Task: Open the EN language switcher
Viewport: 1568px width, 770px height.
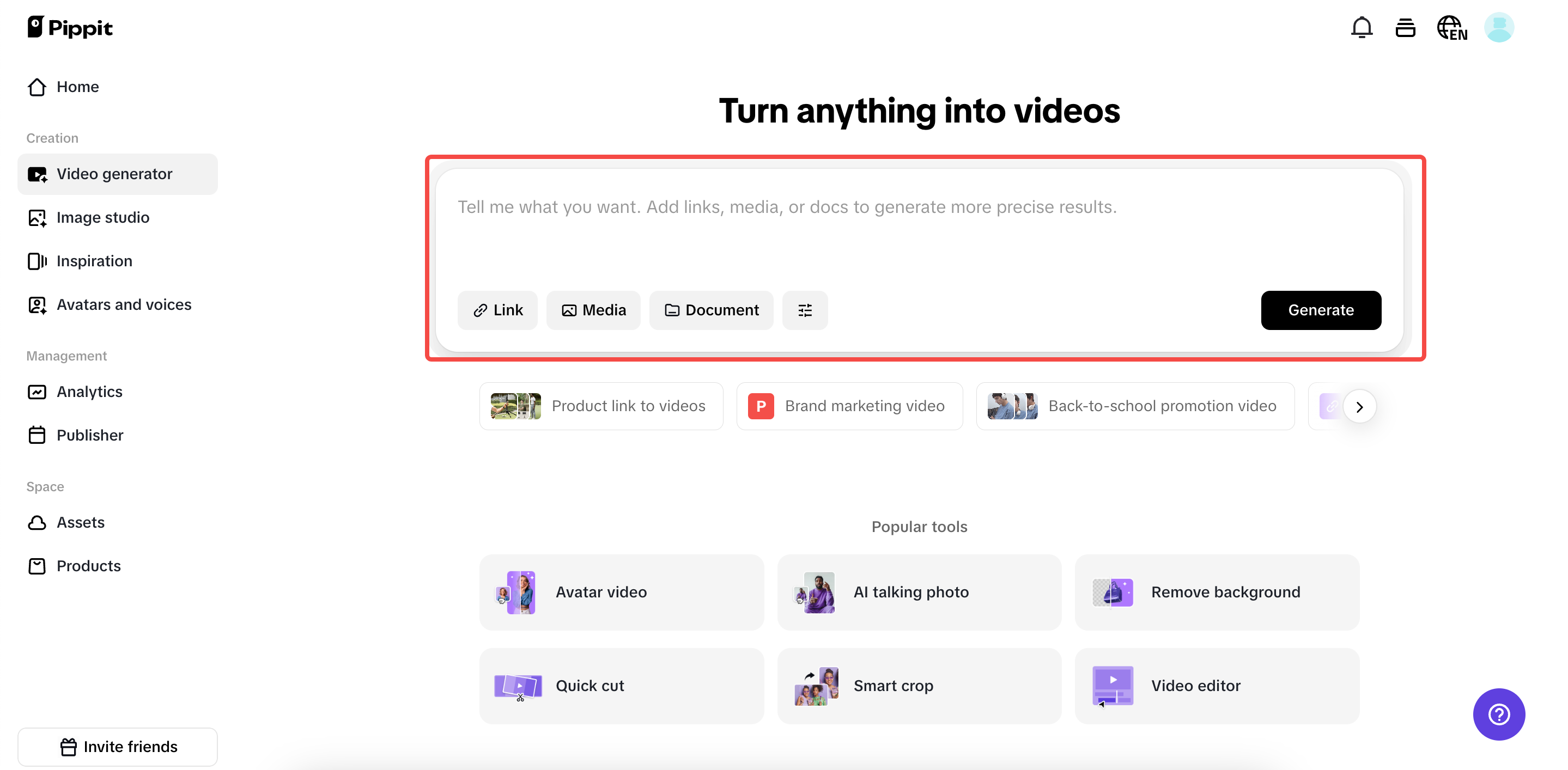Action: 1452,27
